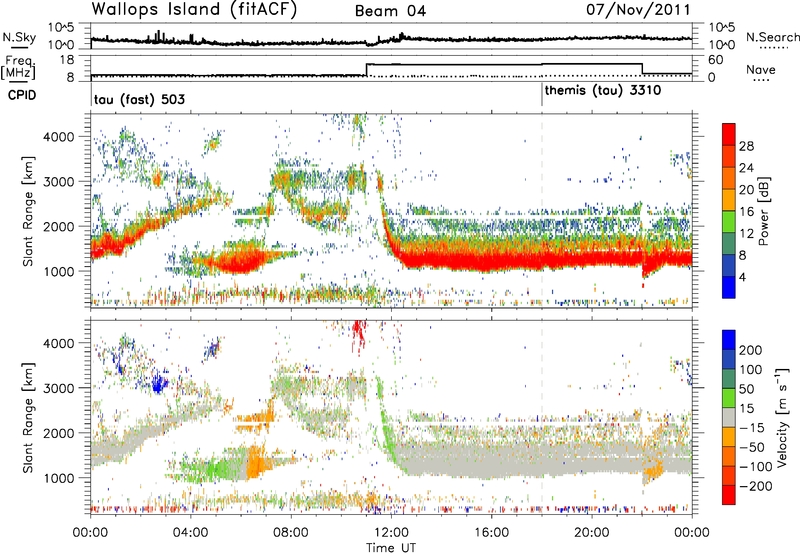Click the 'Power [dB]' colorbar label

coord(764,211)
